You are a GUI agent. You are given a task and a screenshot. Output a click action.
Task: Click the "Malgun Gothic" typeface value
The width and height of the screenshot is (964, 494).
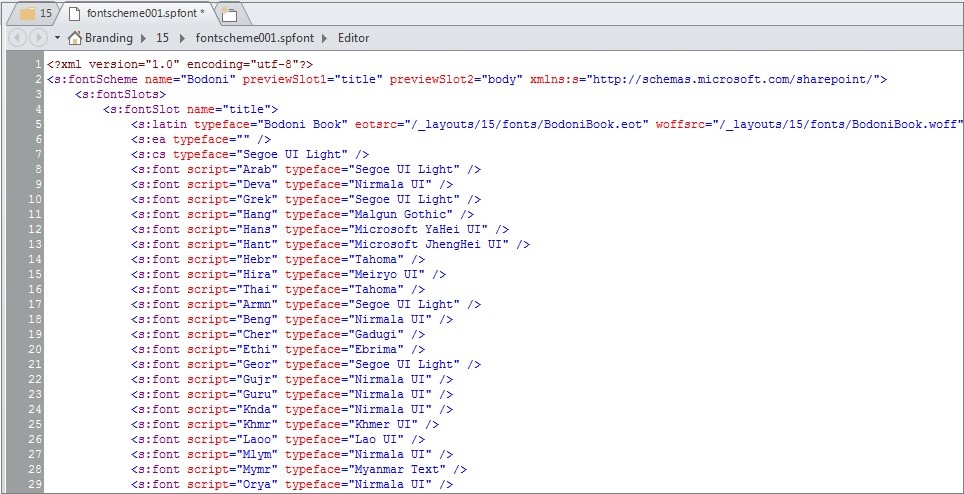(401, 214)
